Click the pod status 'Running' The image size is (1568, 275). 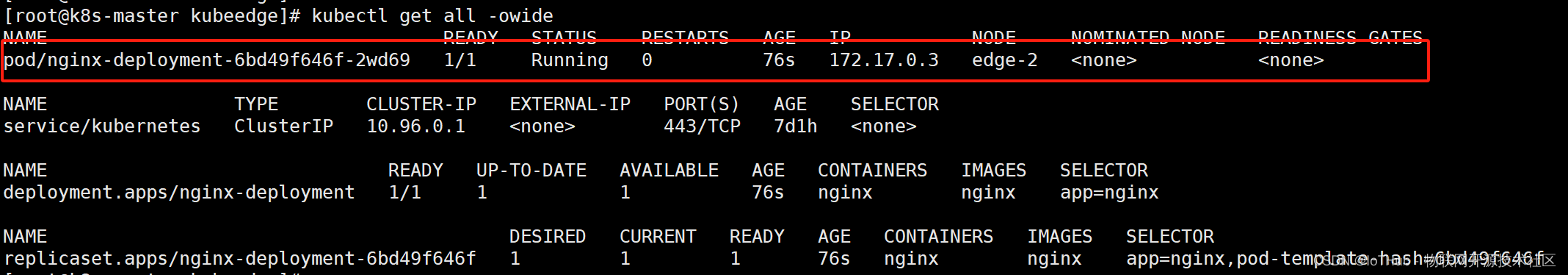pos(570,60)
